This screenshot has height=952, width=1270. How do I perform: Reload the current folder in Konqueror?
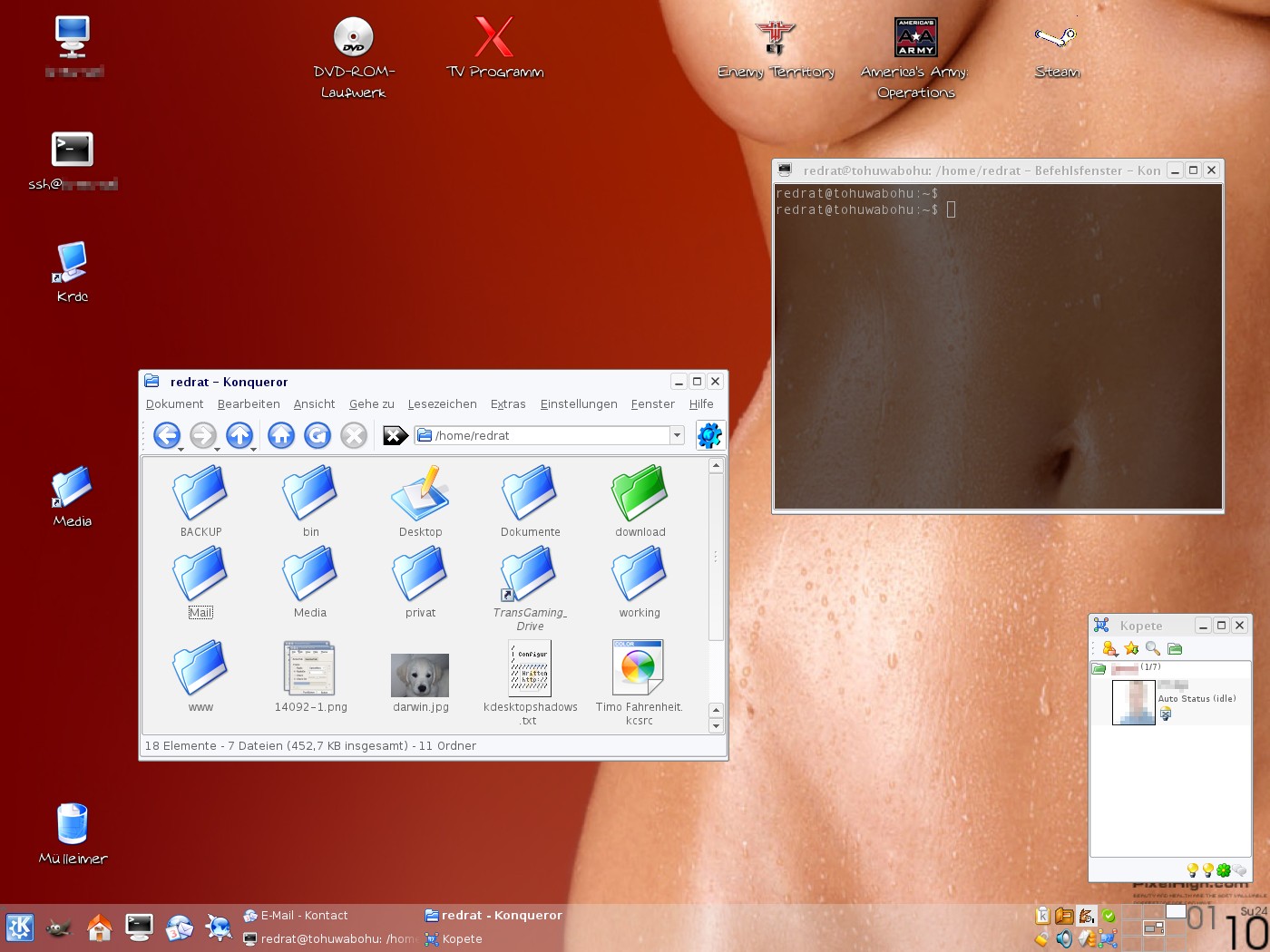click(x=317, y=436)
